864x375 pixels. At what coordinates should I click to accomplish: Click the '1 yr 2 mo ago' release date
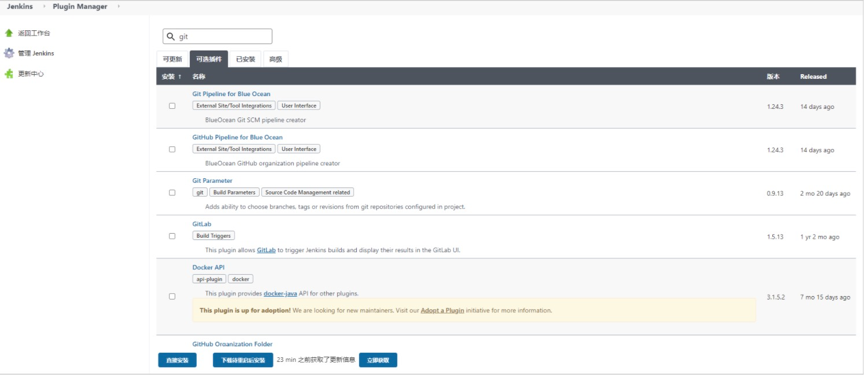click(820, 237)
